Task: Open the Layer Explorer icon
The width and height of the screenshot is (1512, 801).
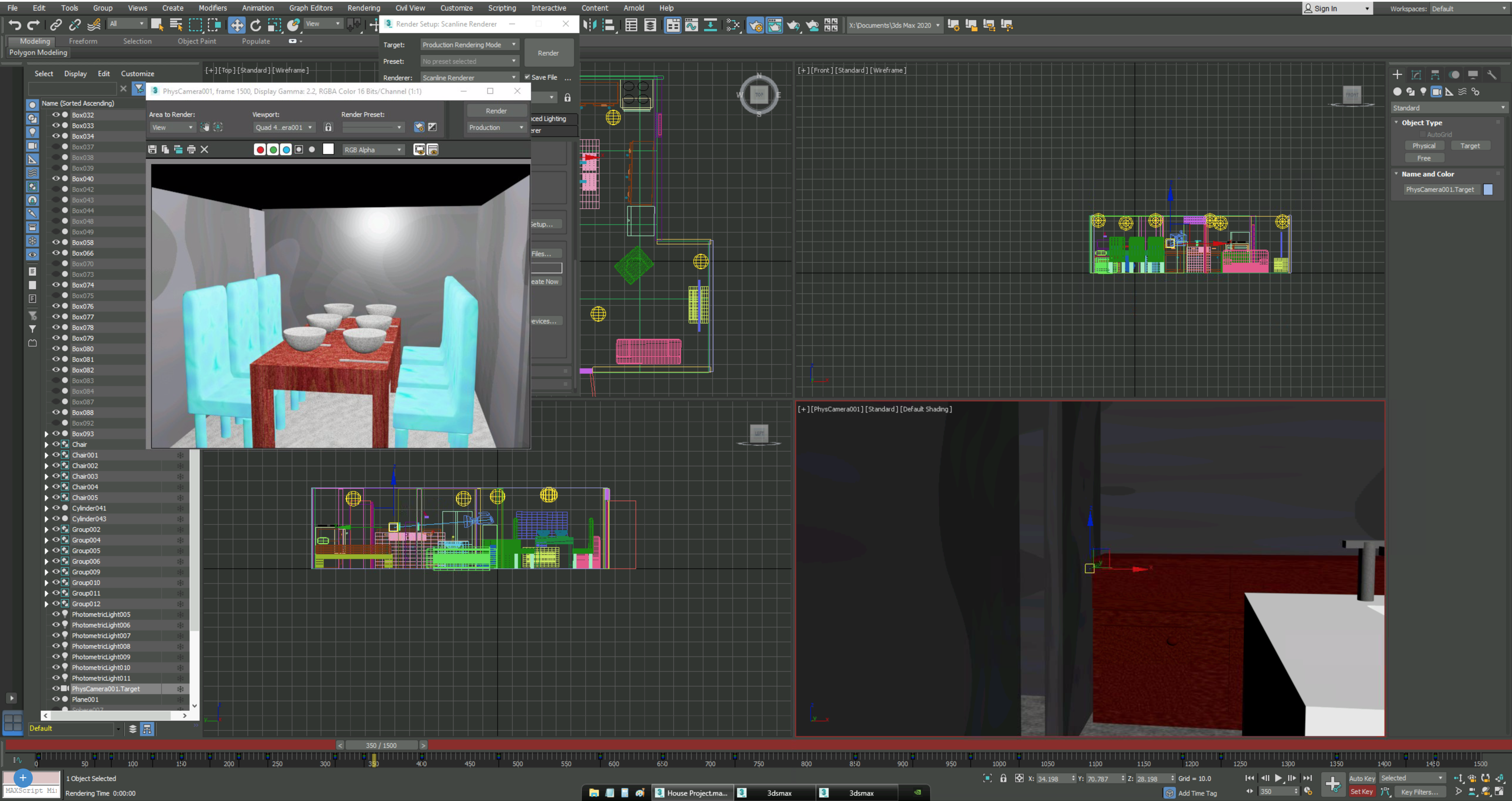Action: pos(650,25)
